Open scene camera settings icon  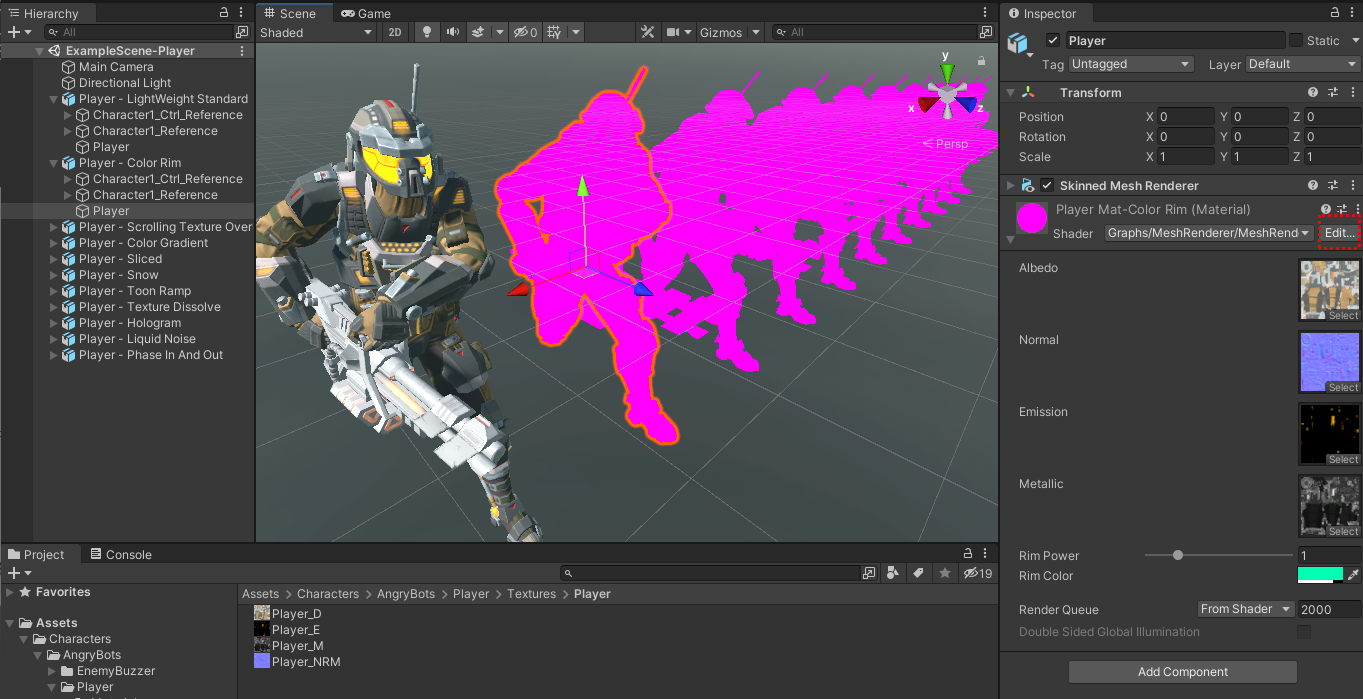[674, 32]
